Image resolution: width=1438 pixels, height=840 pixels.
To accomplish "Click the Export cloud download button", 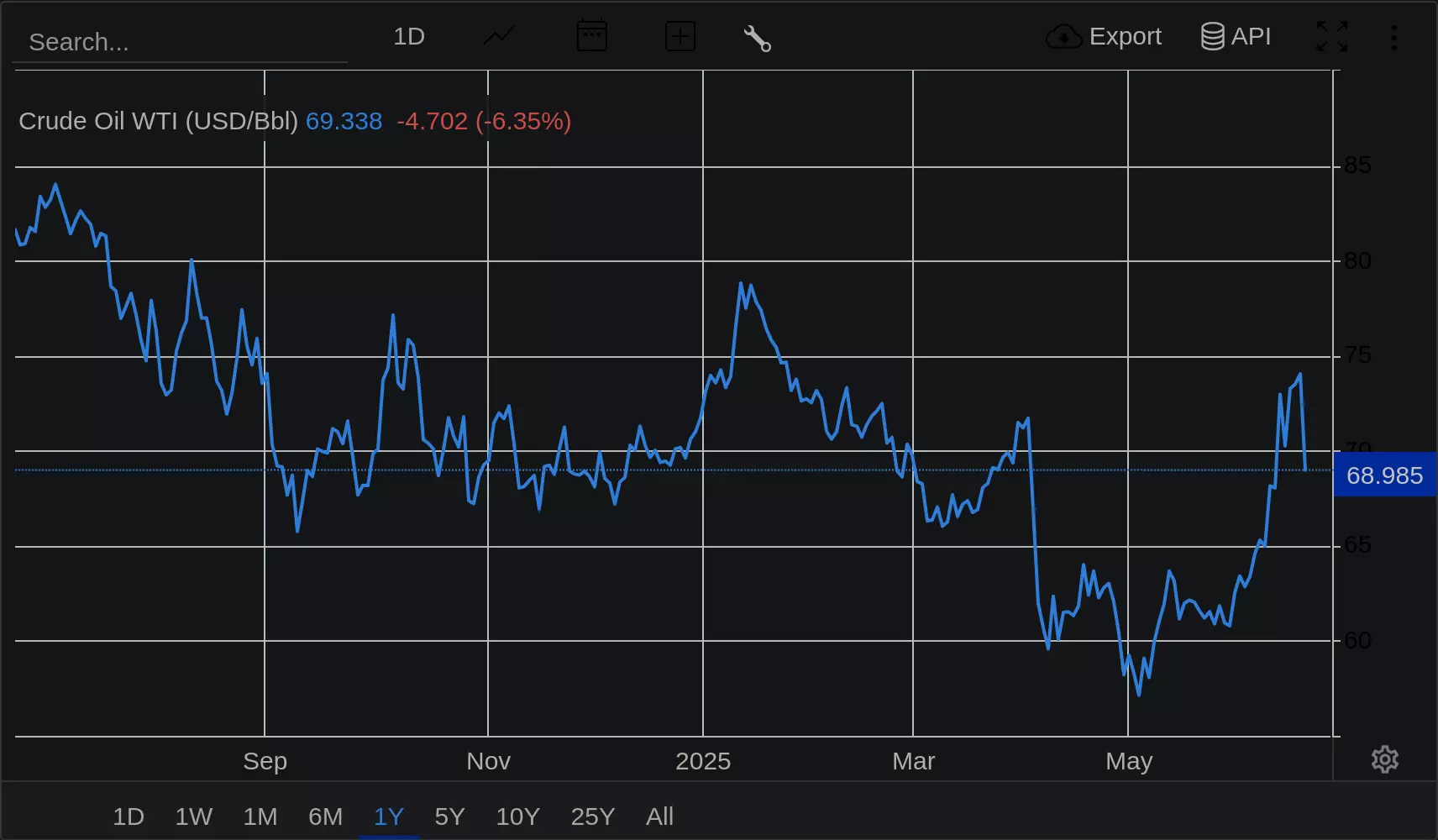I will pos(1104,36).
